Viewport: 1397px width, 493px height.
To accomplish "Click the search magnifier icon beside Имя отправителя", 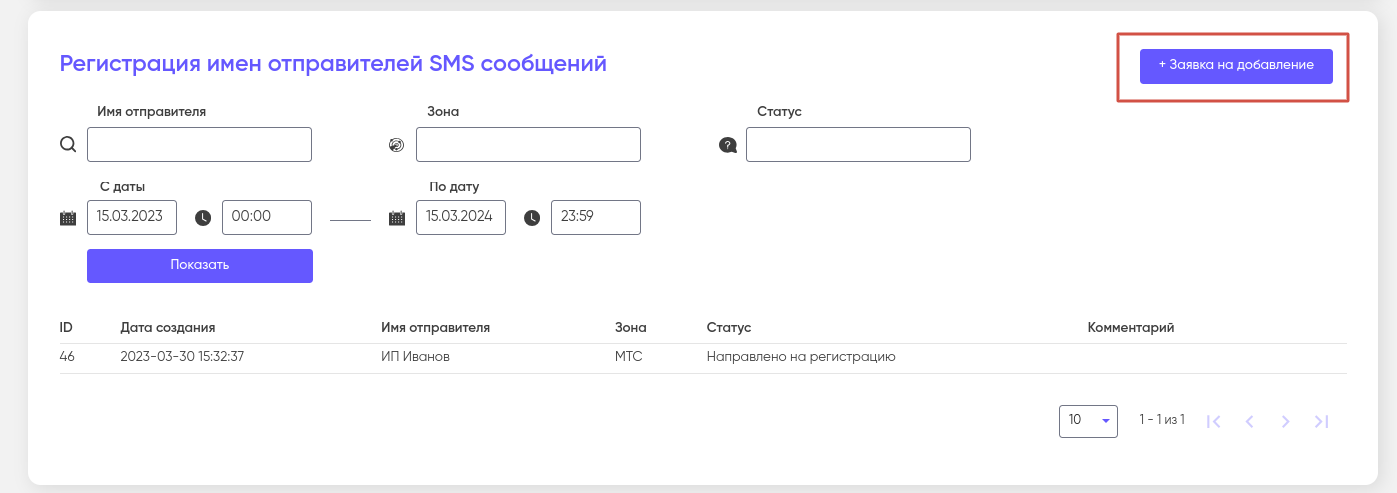I will pyautogui.click(x=68, y=145).
